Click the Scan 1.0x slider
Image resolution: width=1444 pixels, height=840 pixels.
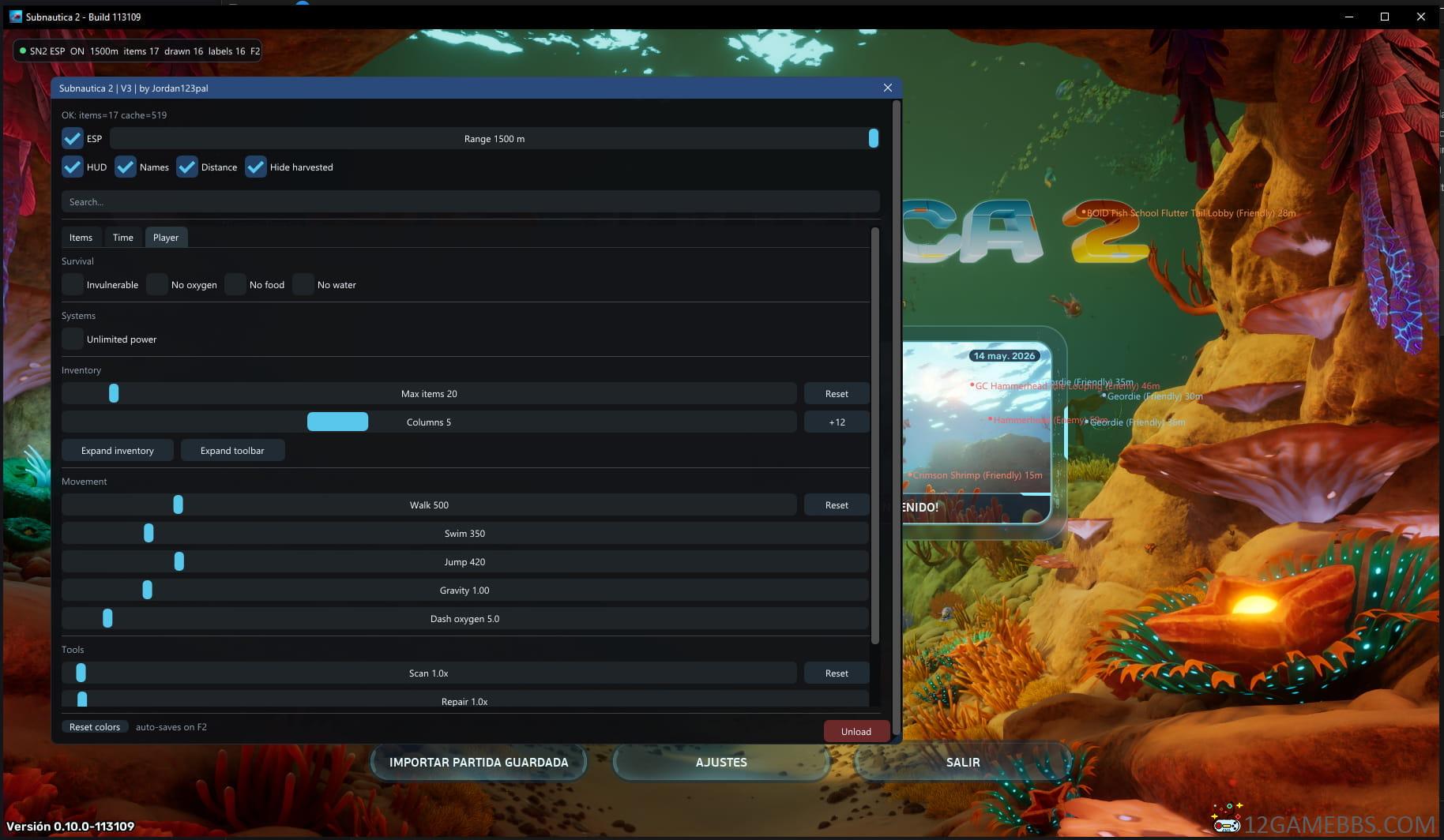(429, 673)
